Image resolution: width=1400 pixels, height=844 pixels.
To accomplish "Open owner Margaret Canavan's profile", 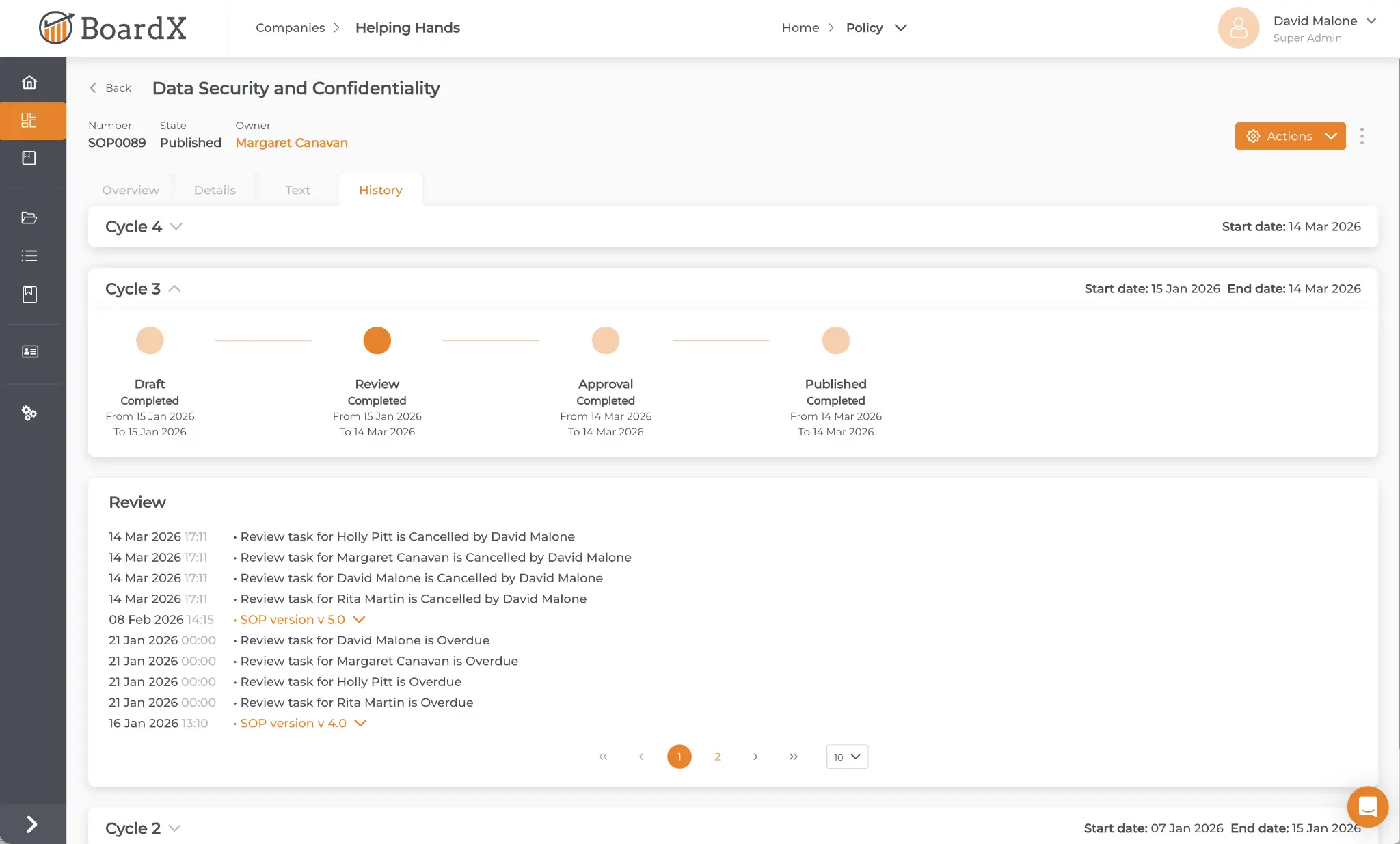I will tap(291, 143).
